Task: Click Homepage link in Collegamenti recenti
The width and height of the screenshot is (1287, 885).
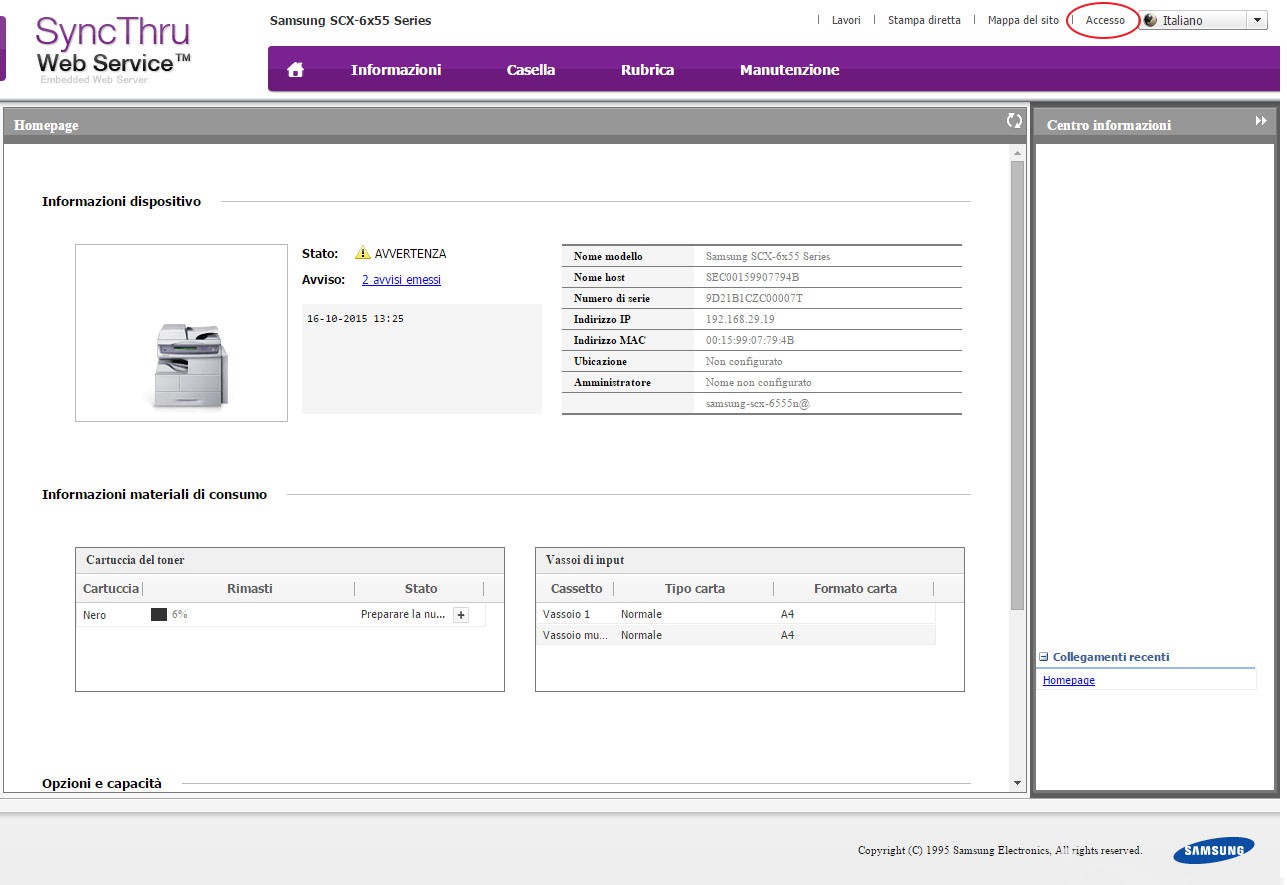Action: [x=1069, y=680]
